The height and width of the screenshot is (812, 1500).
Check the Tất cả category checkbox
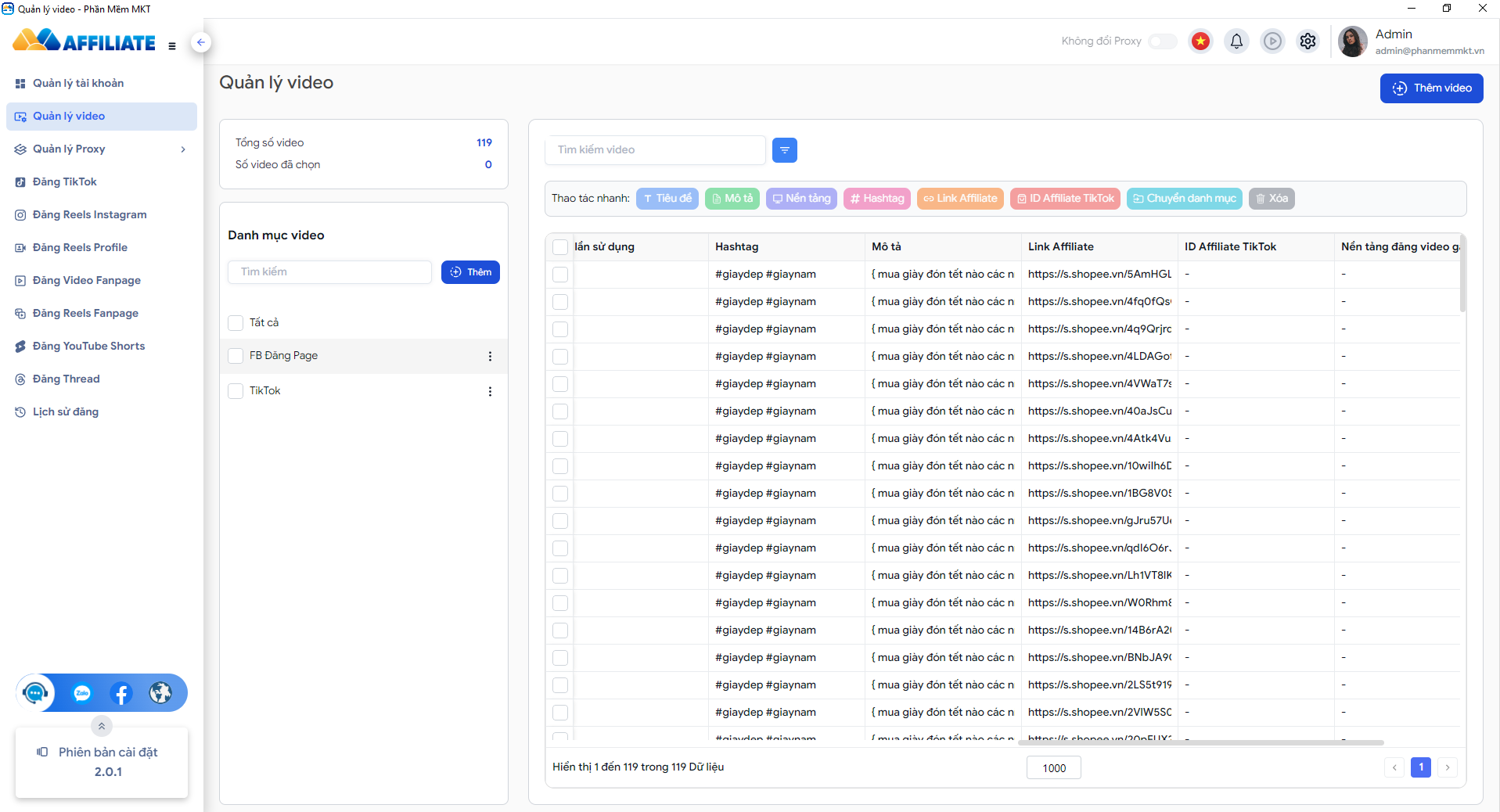tap(236, 323)
